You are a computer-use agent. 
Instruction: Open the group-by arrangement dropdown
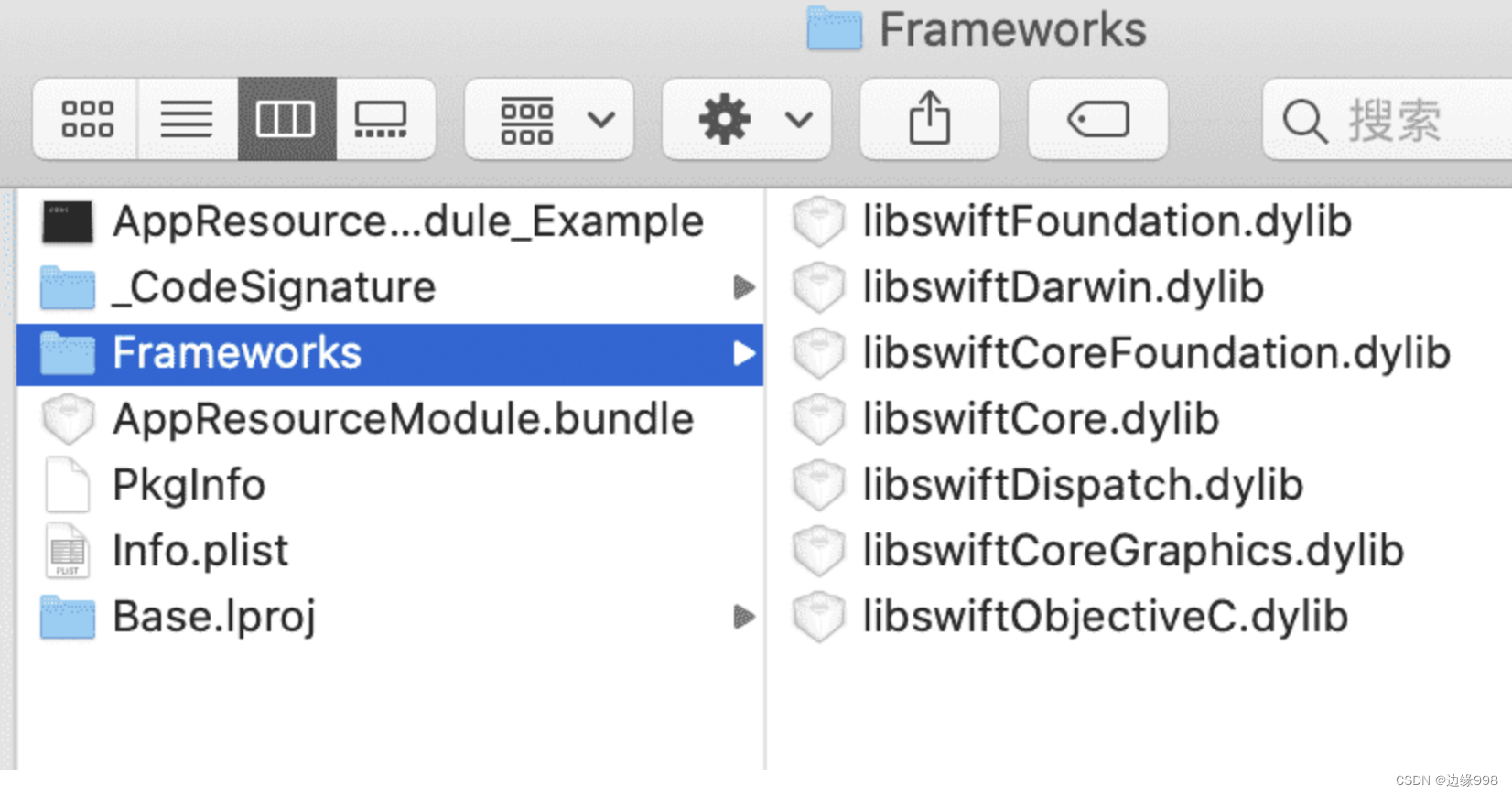tap(549, 119)
